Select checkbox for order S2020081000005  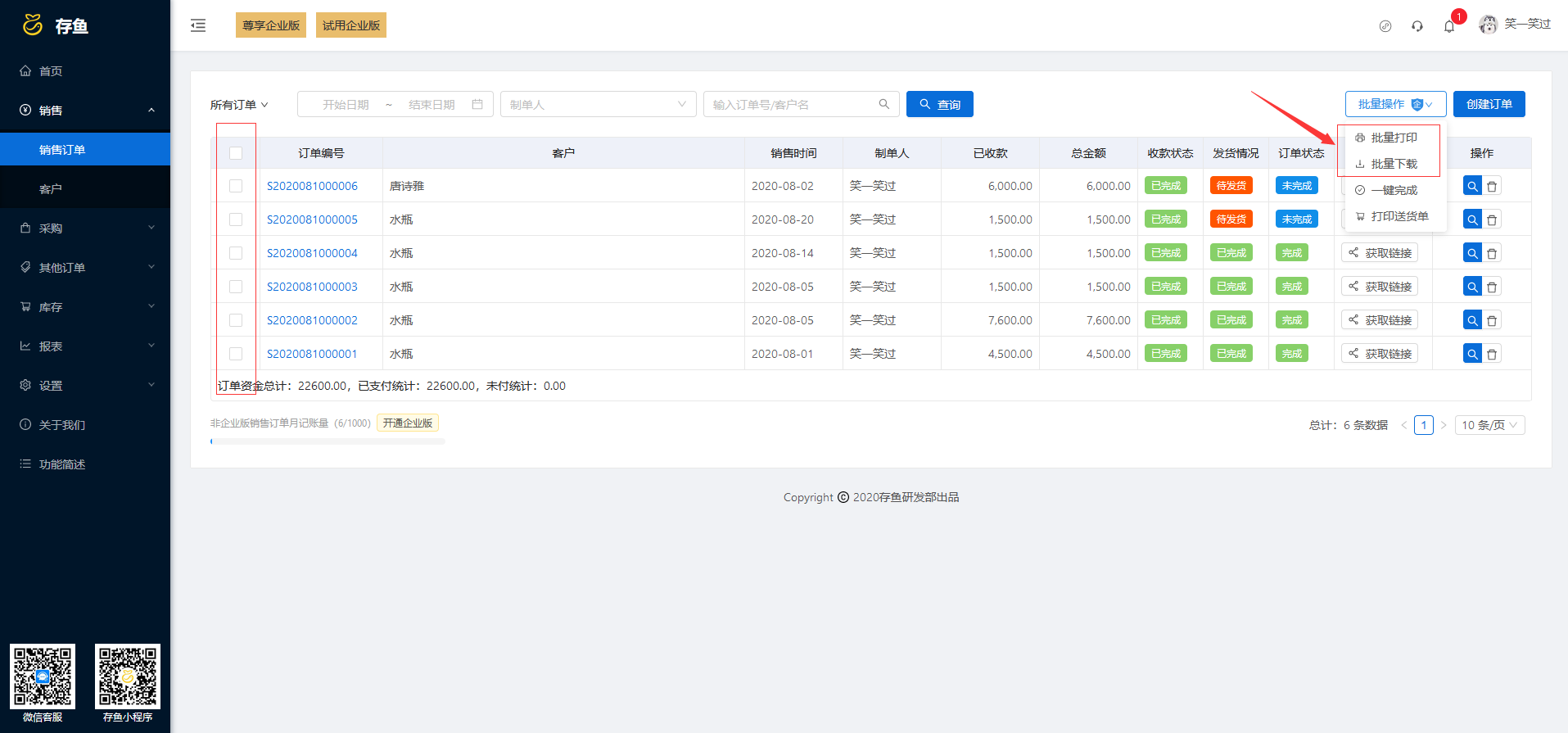[x=236, y=219]
